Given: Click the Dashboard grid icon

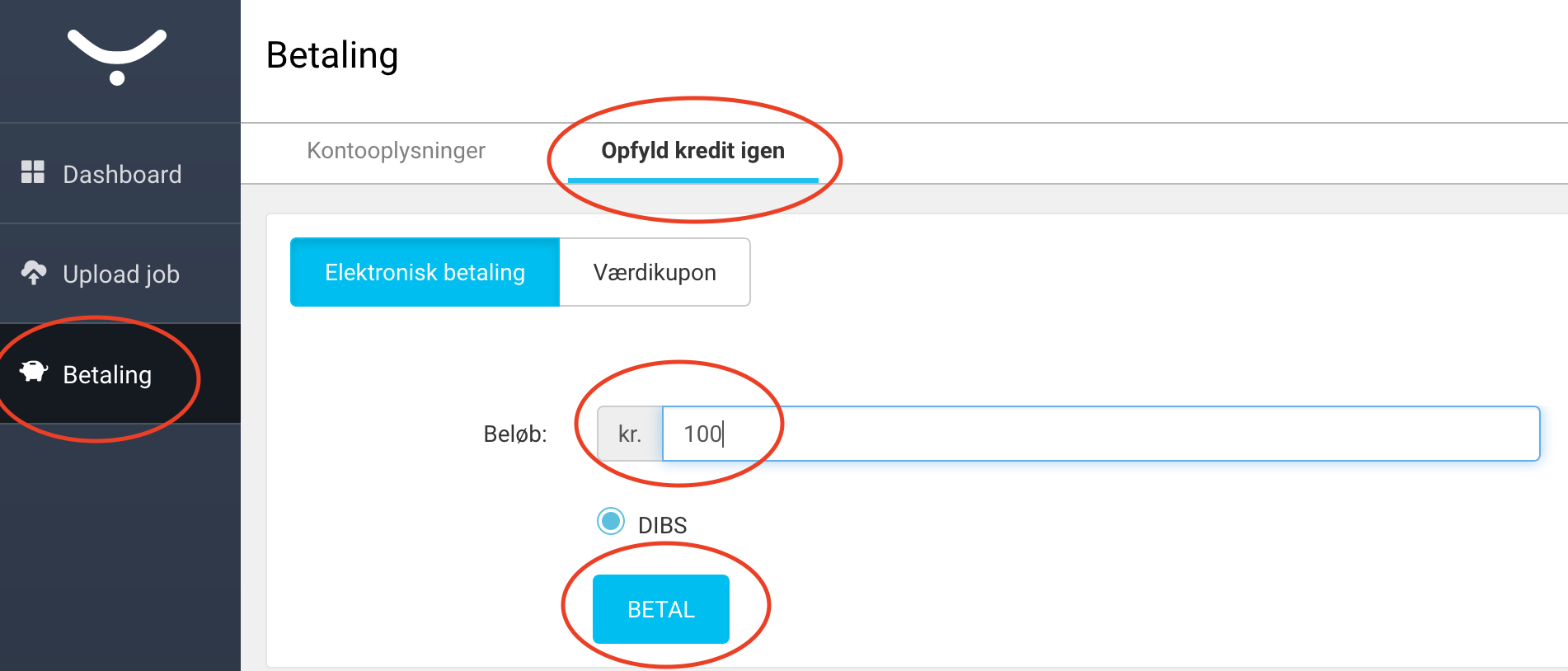Looking at the screenshot, I should [x=33, y=172].
